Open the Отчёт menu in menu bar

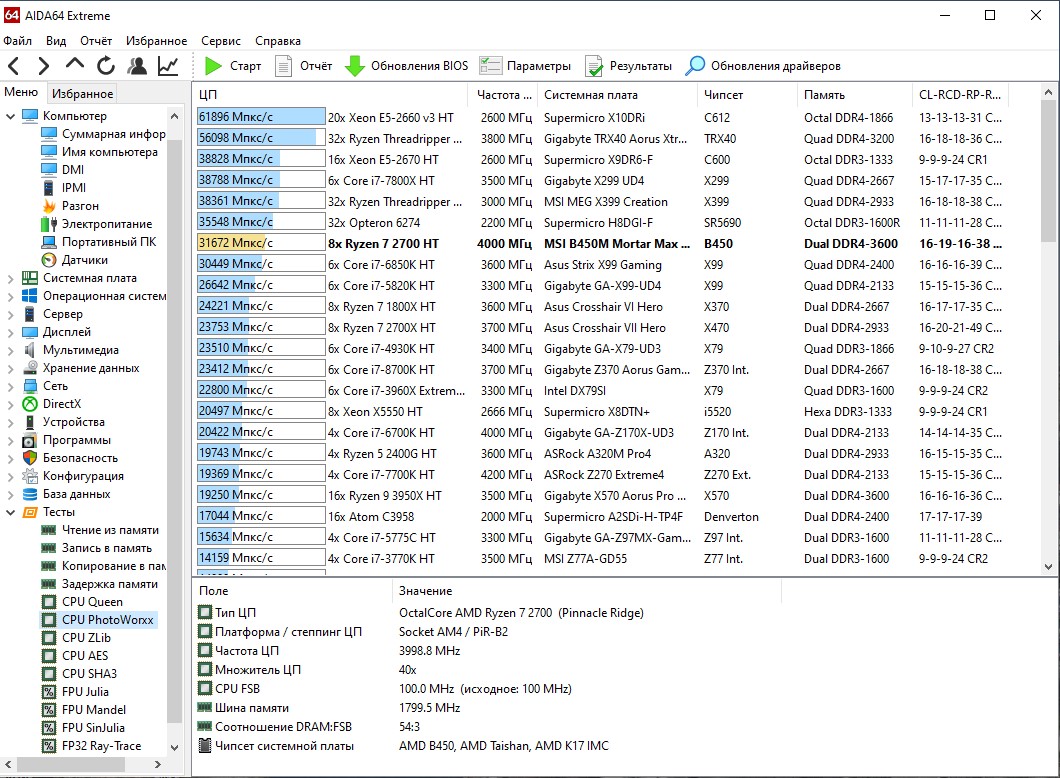[96, 41]
